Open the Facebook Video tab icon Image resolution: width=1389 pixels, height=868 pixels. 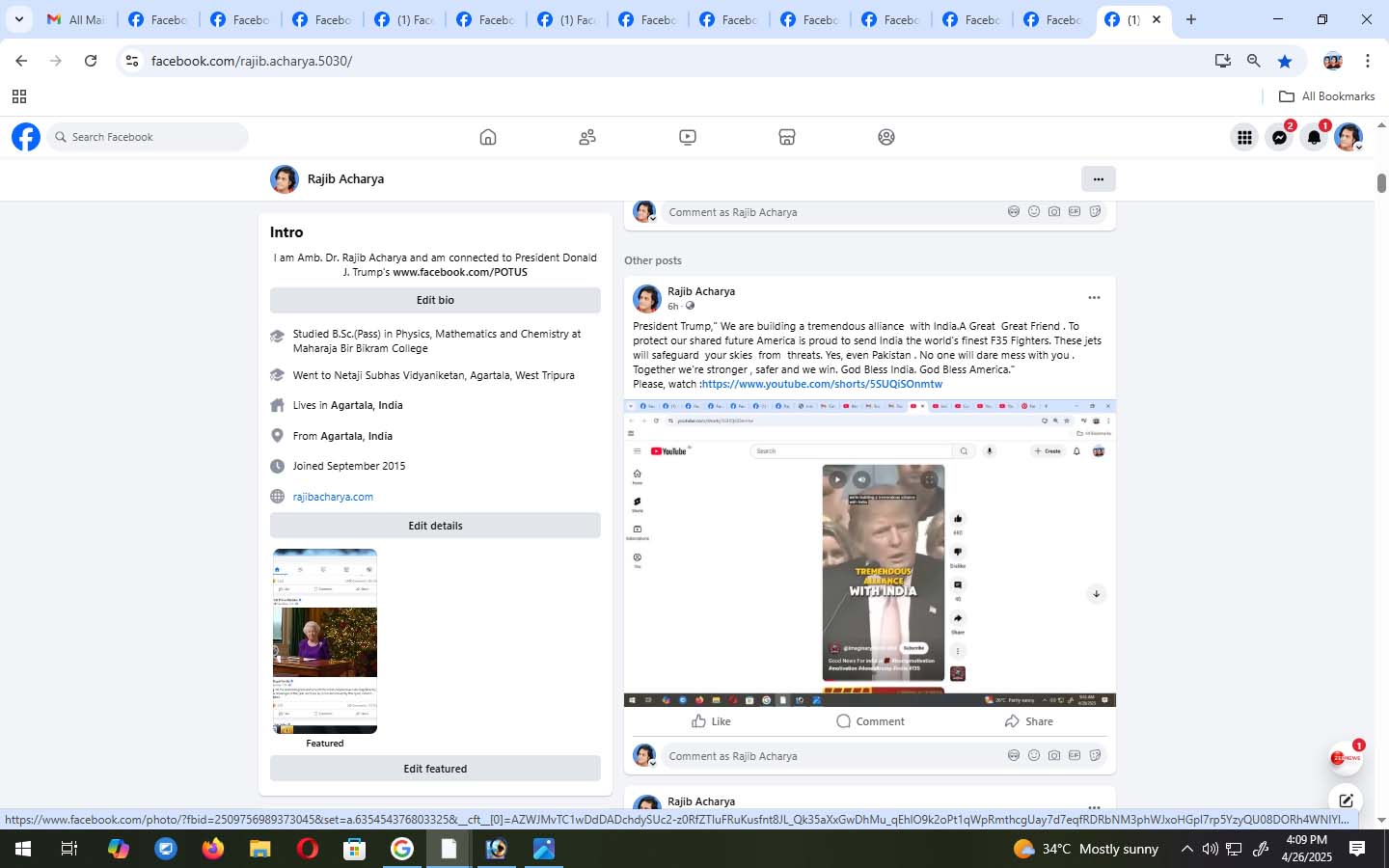(688, 137)
